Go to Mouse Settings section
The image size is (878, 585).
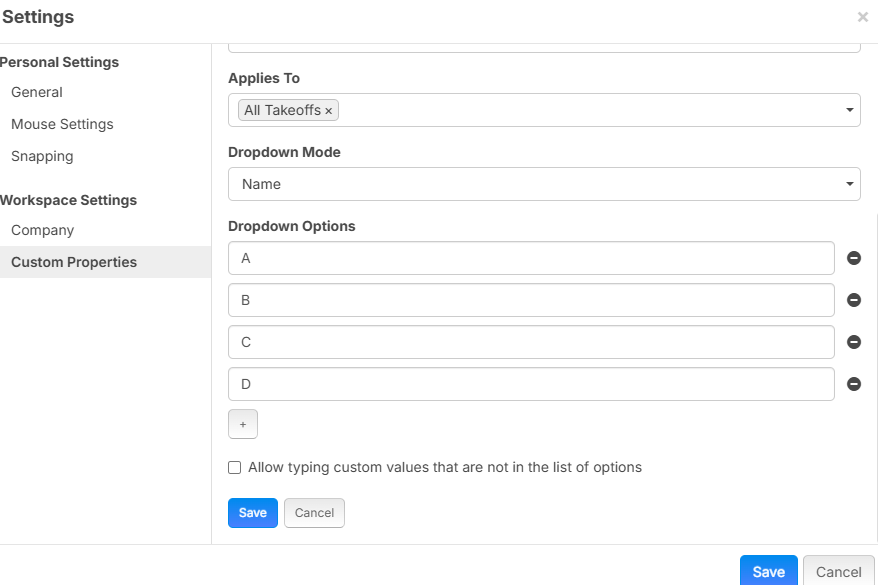[62, 124]
